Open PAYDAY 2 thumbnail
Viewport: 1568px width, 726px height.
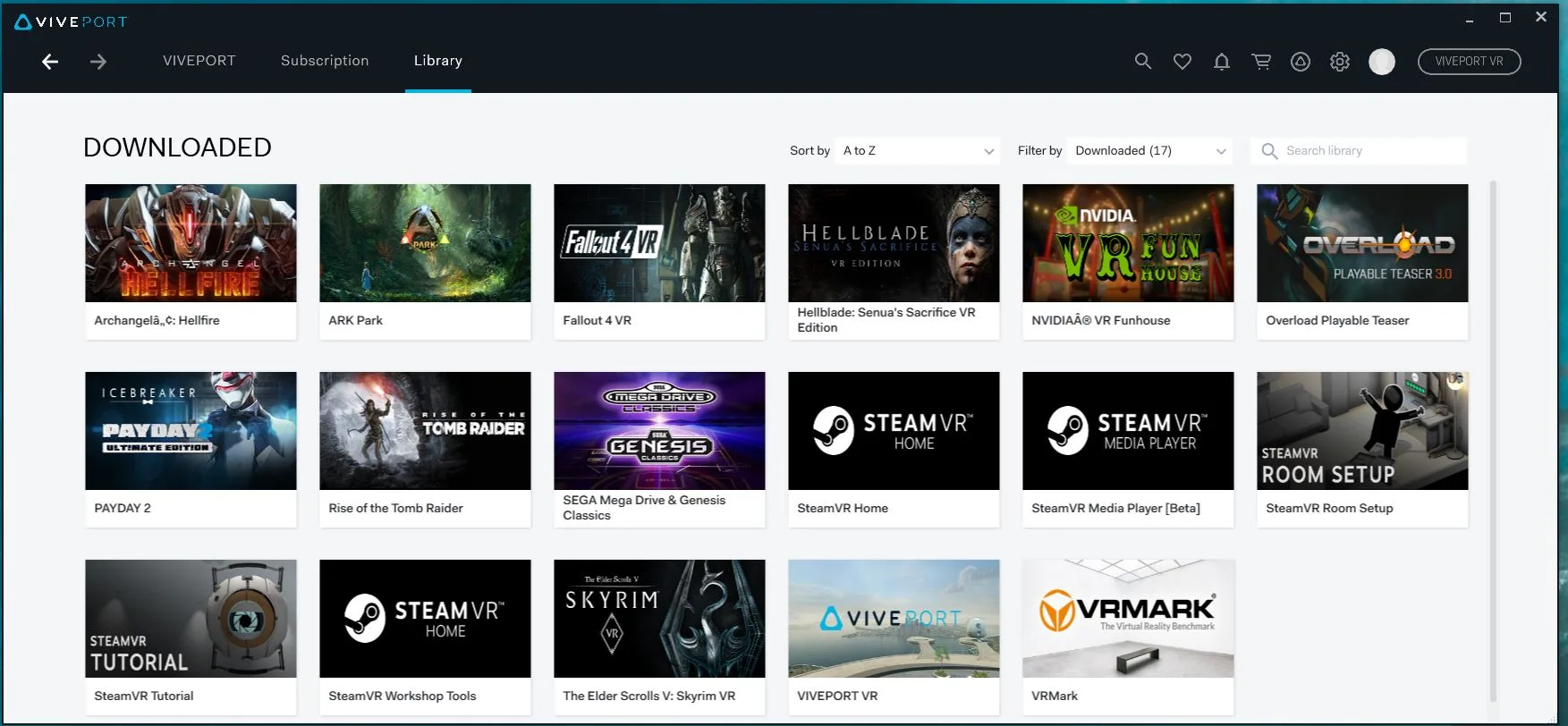(x=191, y=431)
